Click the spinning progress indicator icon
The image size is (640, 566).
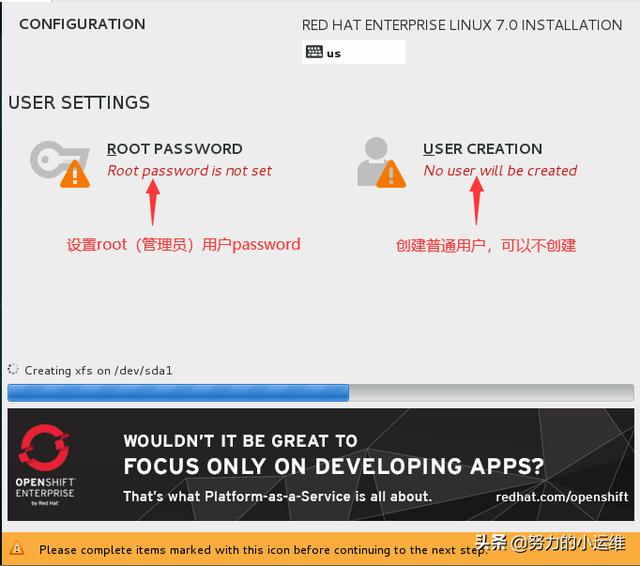point(13,369)
